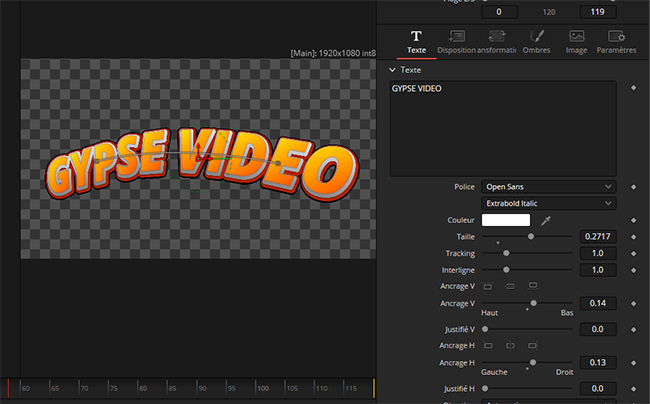
Task: Select the Couleur eyedropper tool
Action: pos(546,220)
